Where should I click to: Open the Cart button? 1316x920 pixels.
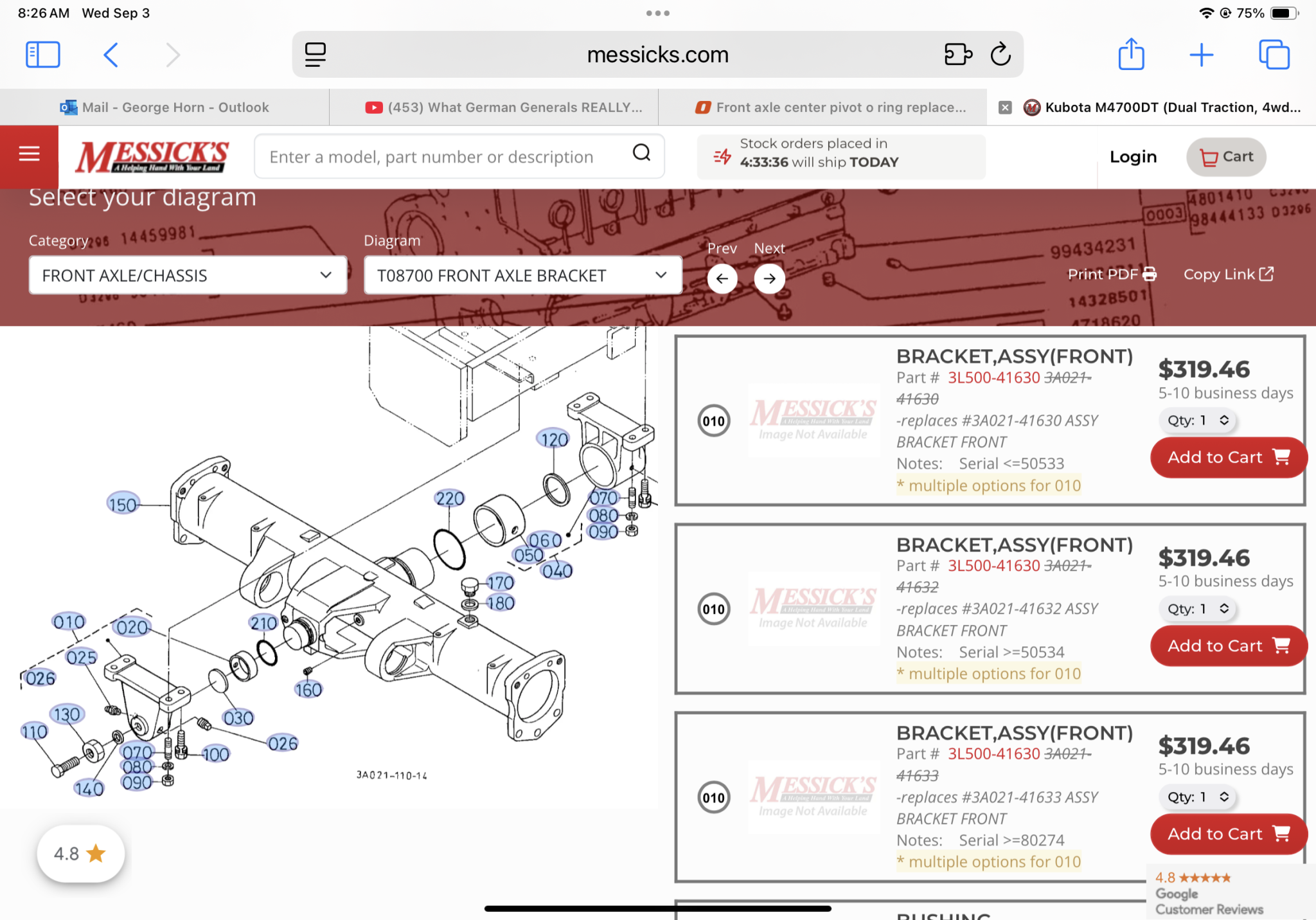pos(1226,157)
